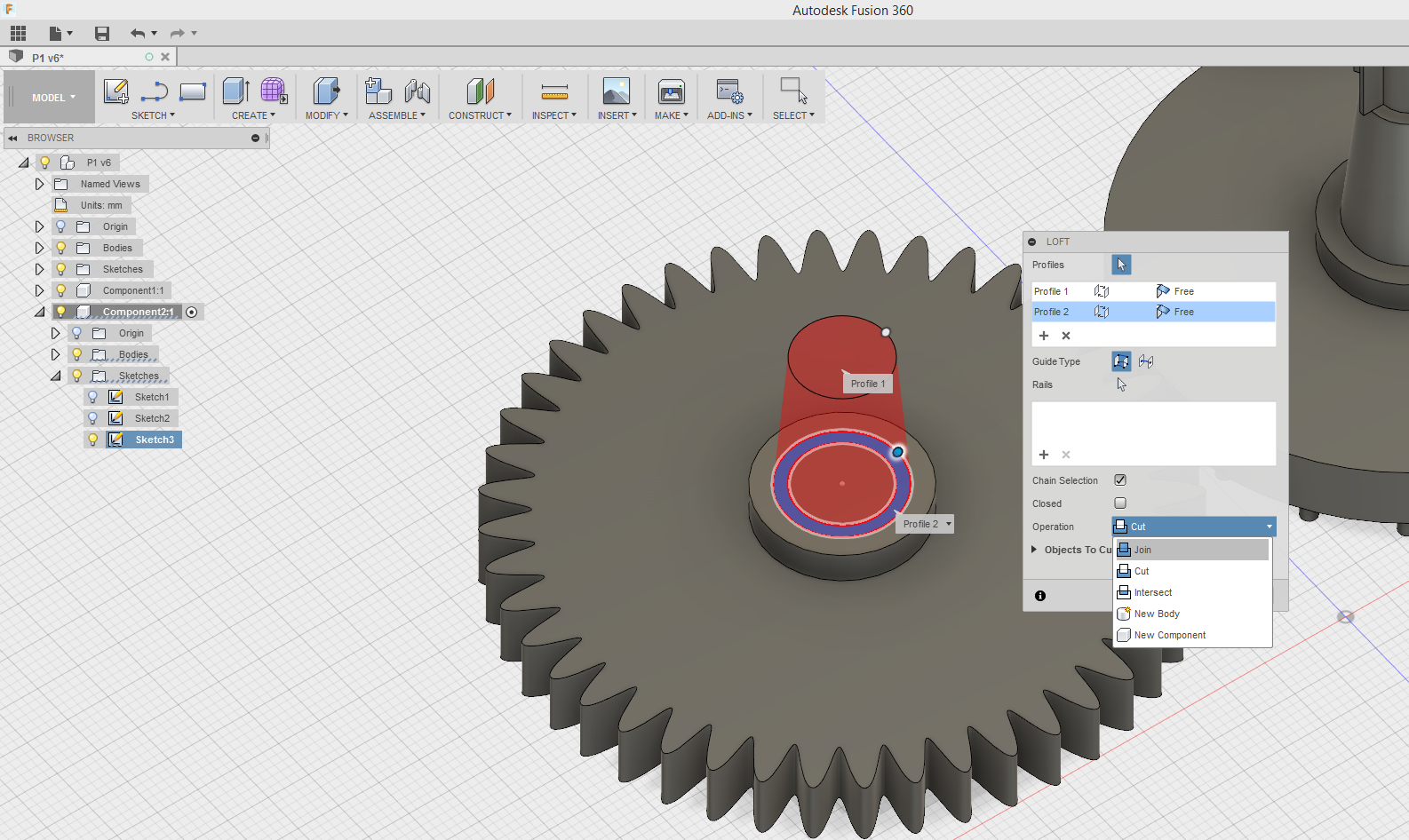Select the sketch Rectangle tool
Viewport: 1409px width, 840px height.
click(x=193, y=91)
